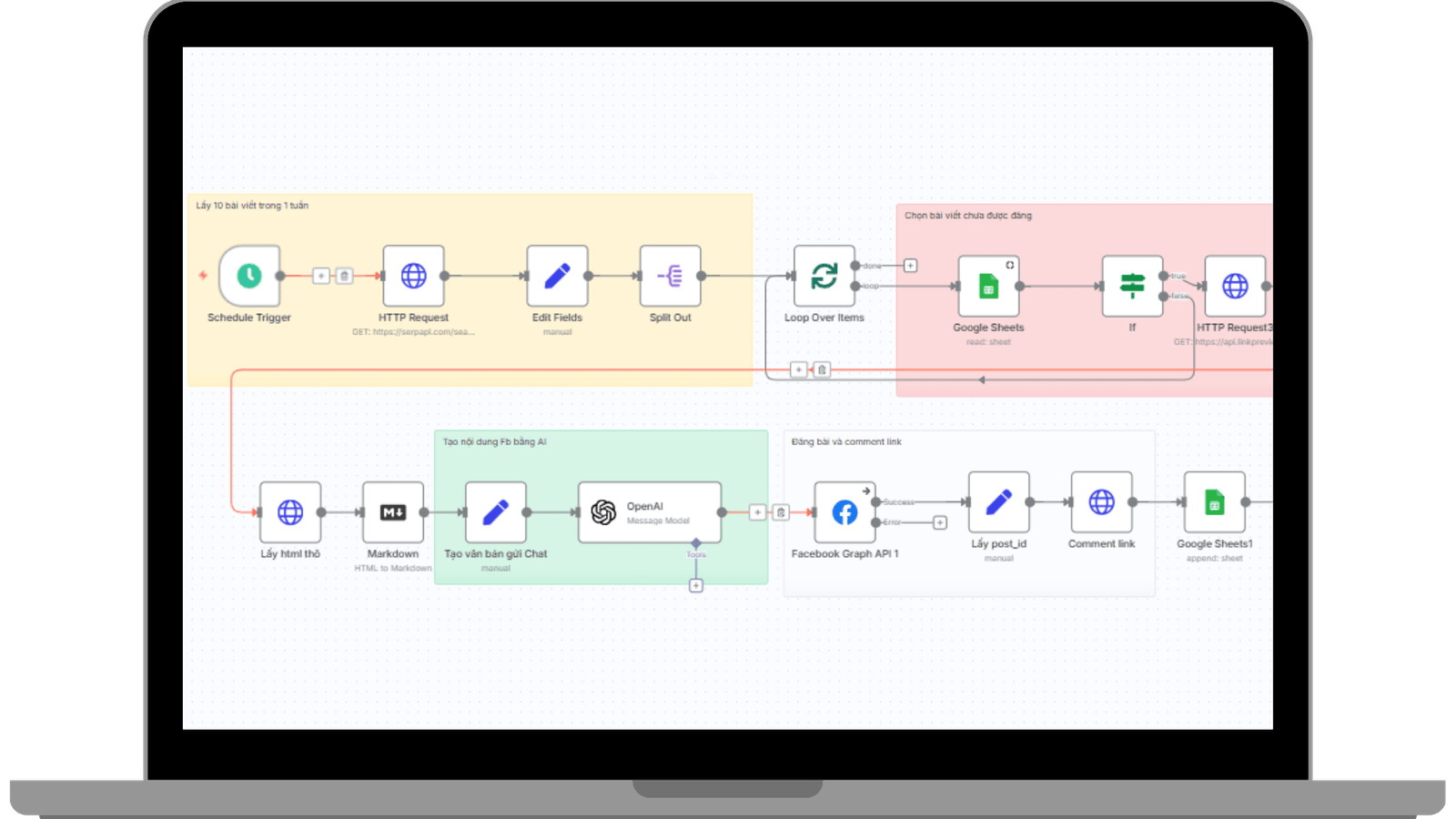Select the Google Sheets read node
Screen dimensions: 1456x819
pyautogui.click(x=988, y=286)
